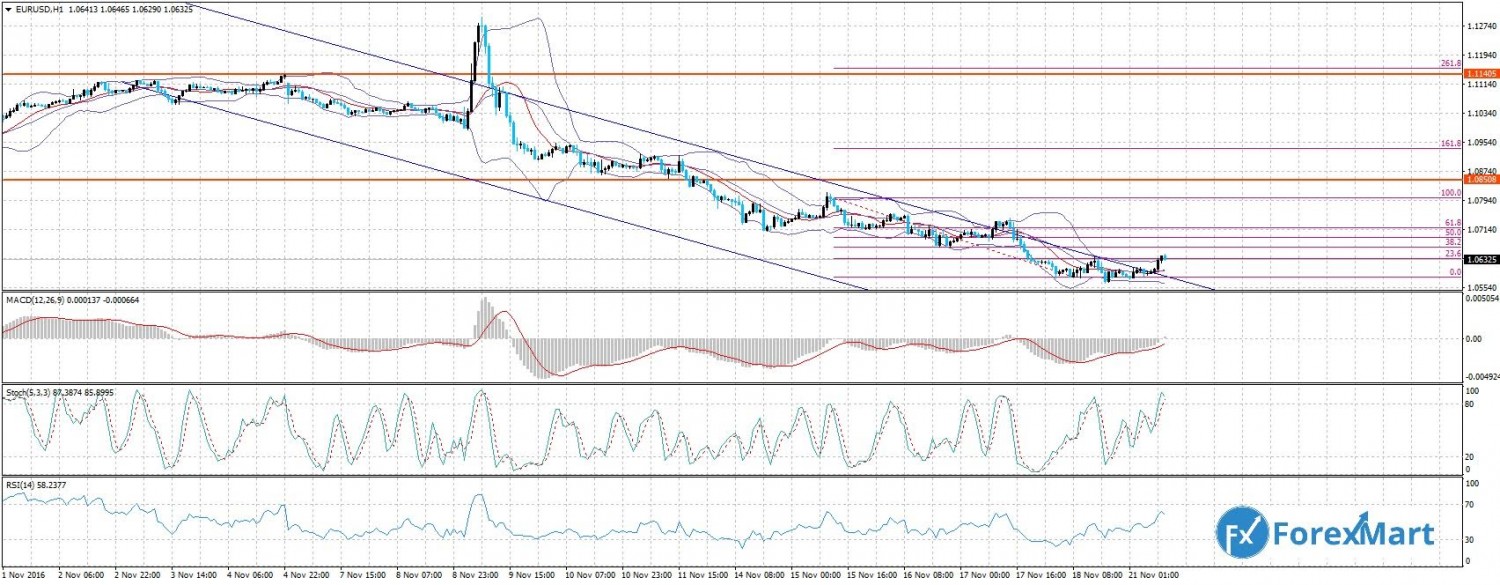Select the 100.0 Fibonacci level label
Screen dimensions: 1500x585
[1451, 193]
